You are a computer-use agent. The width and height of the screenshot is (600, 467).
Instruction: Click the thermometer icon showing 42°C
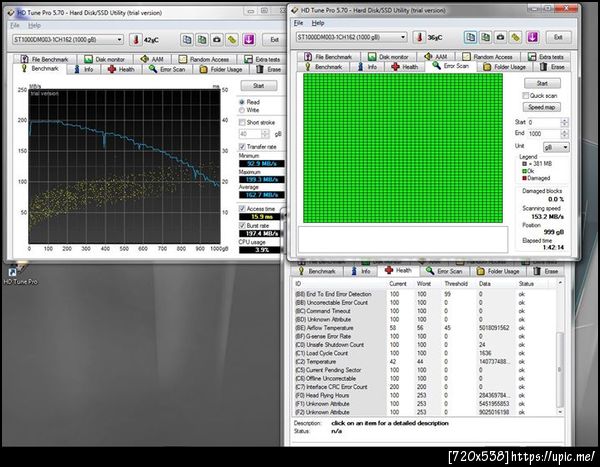(x=135, y=39)
